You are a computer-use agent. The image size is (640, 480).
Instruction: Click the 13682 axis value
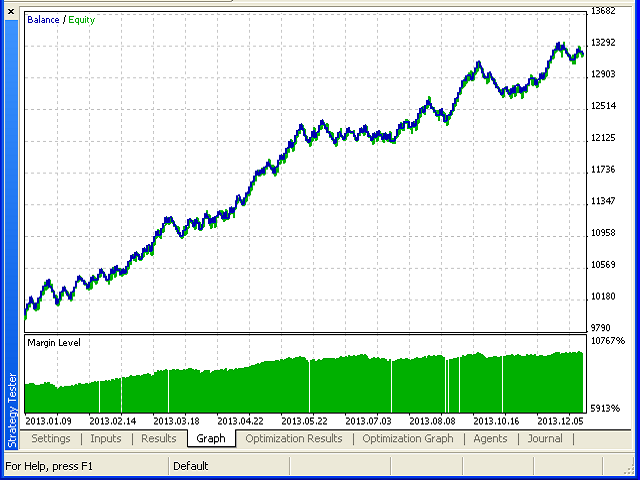point(603,11)
